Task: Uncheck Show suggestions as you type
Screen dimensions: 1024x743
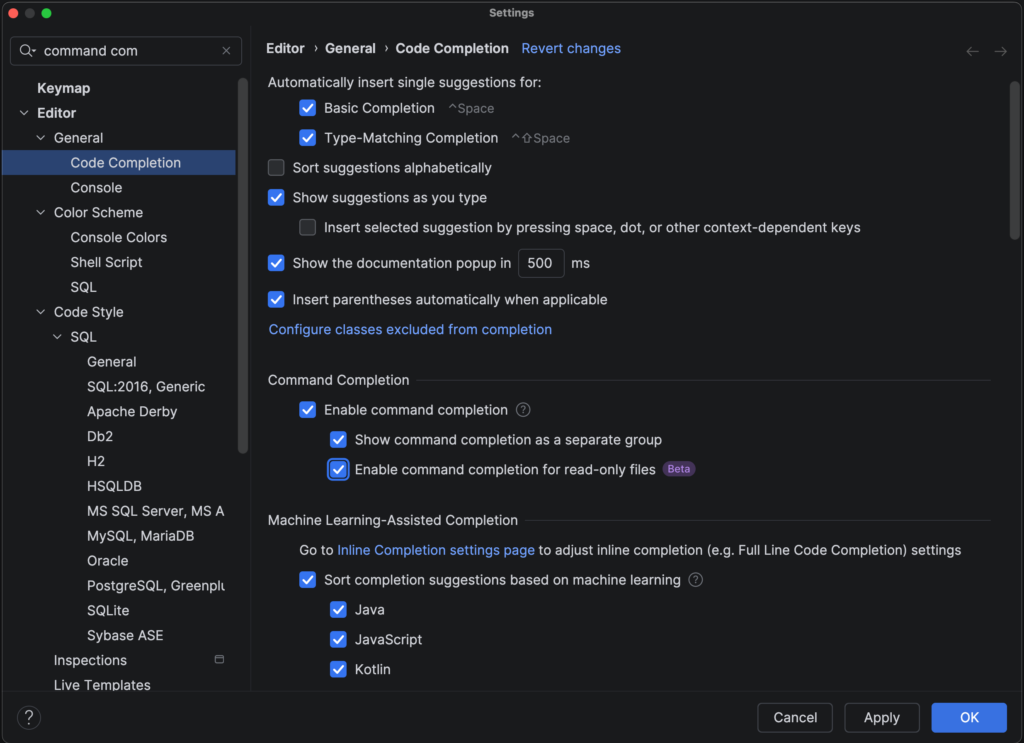Action: (x=277, y=198)
